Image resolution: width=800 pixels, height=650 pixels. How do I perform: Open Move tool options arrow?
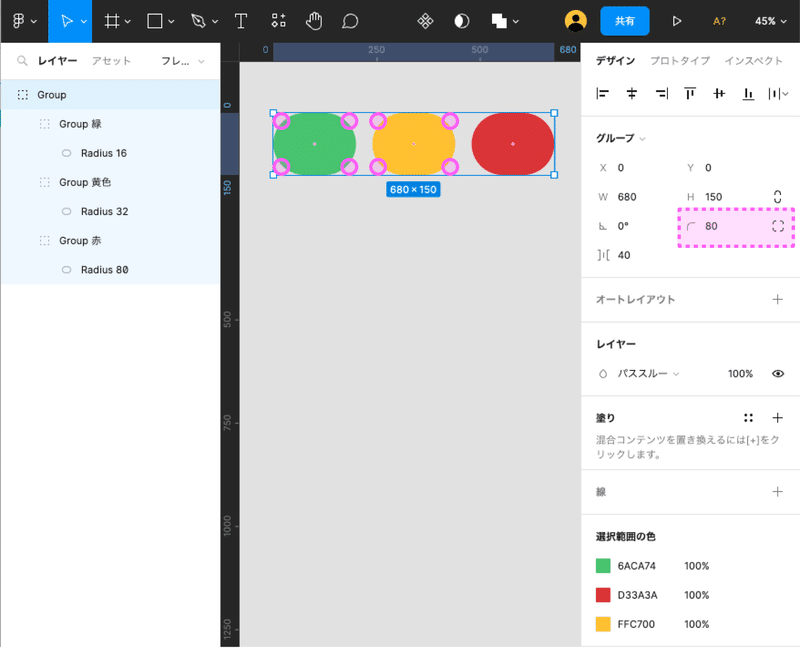(84, 21)
